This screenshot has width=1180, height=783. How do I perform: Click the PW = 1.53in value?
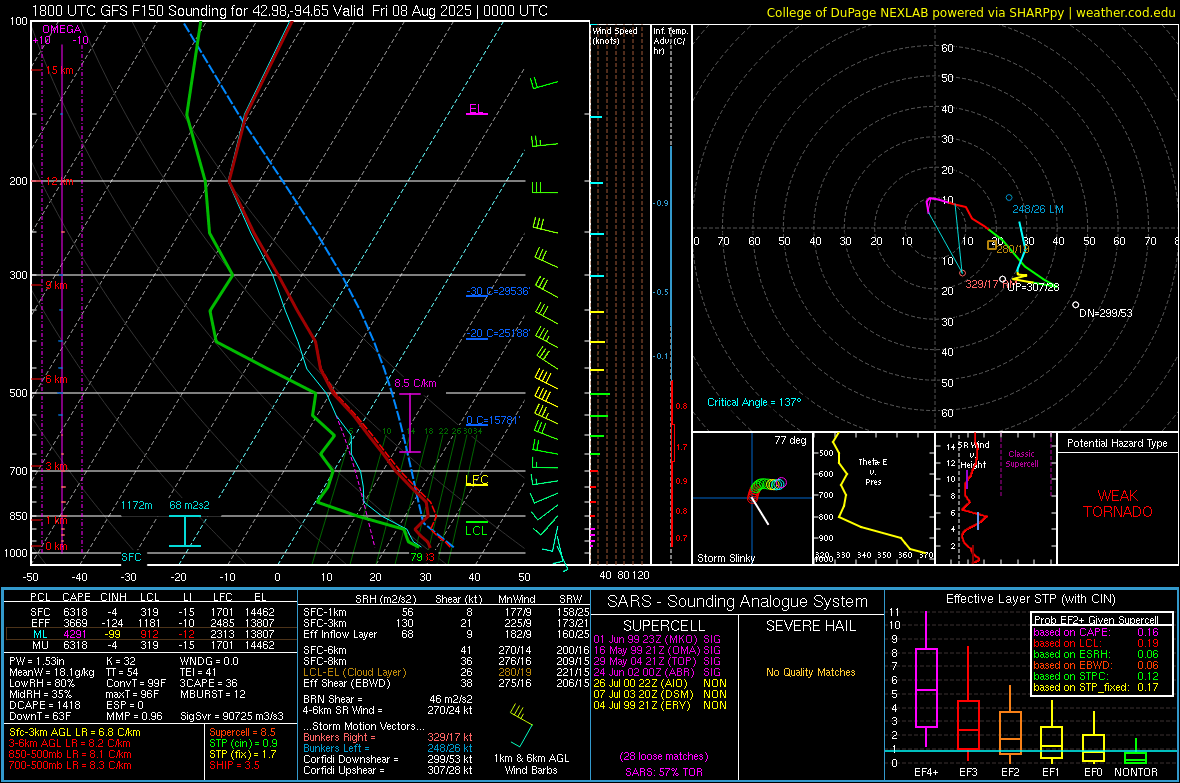click(37, 661)
